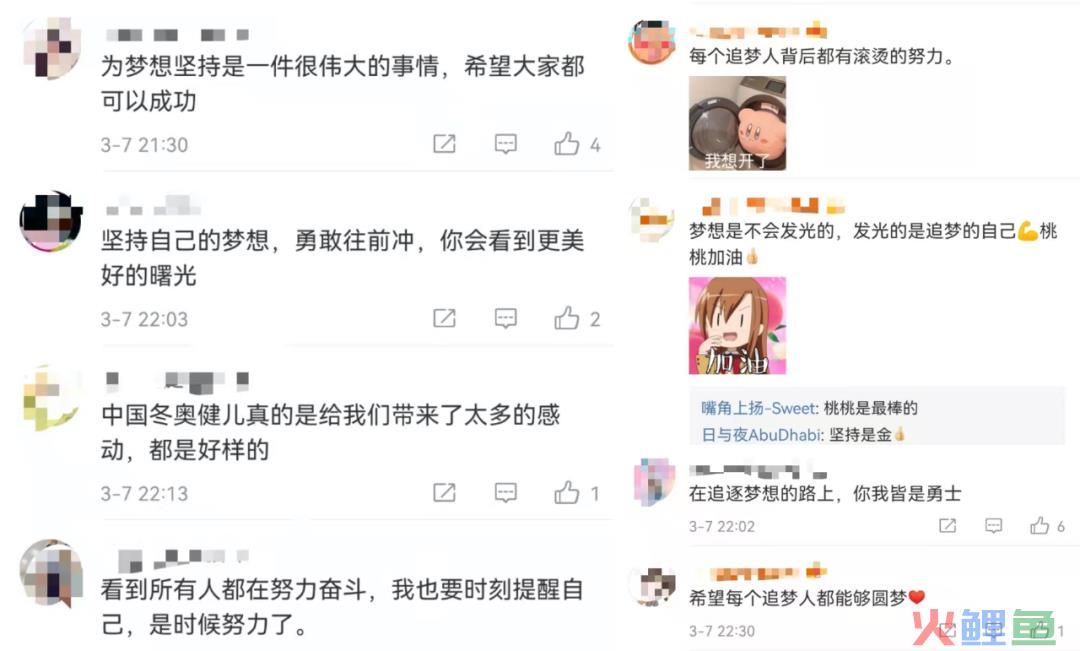Reply to the 3-7 21:30 comment

click(x=506, y=144)
